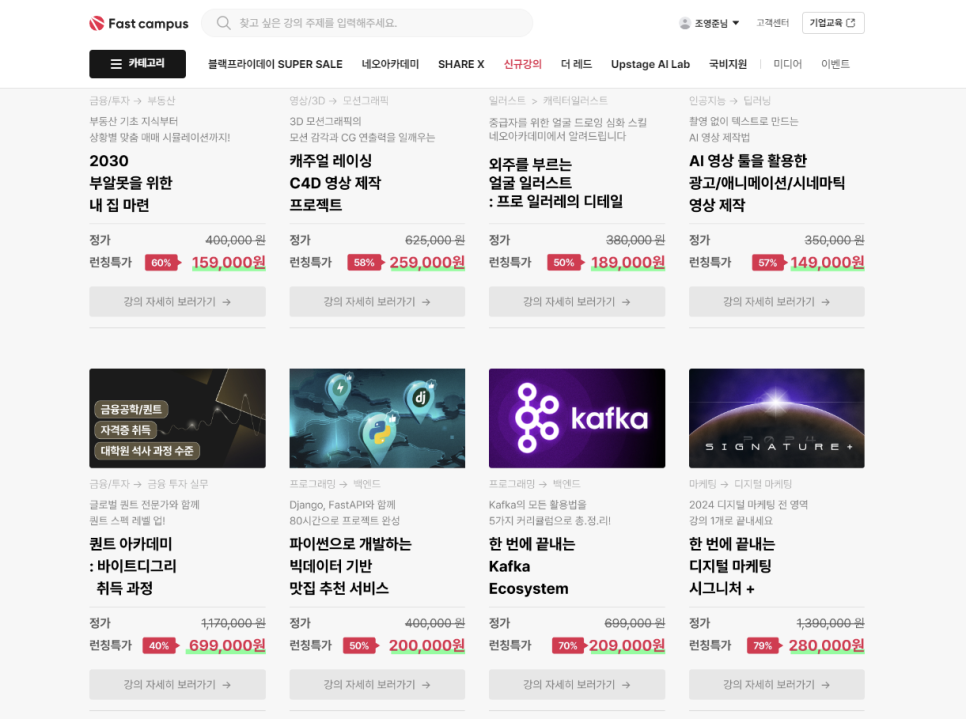Image resolution: width=966 pixels, height=719 pixels.
Task: Click the 40% discount badge
Action: point(160,645)
